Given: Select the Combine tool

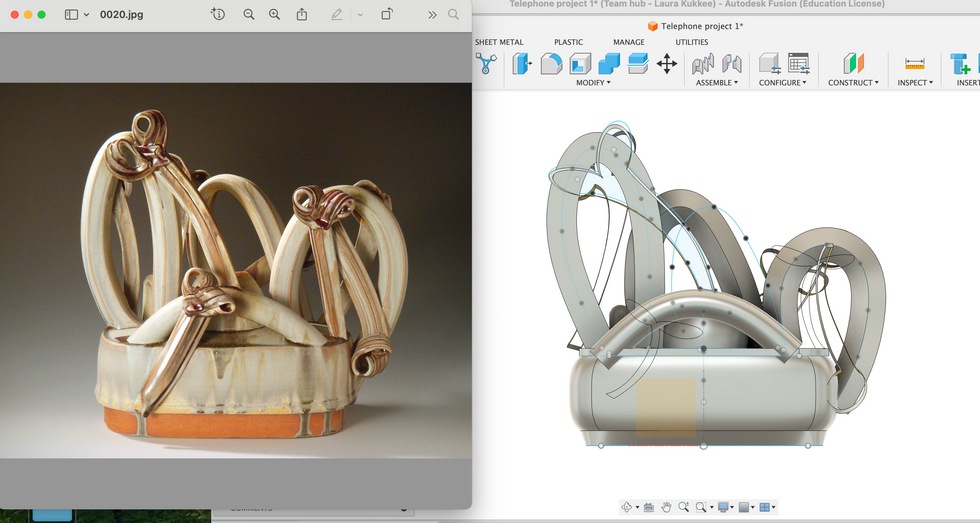Looking at the screenshot, I should coord(609,64).
